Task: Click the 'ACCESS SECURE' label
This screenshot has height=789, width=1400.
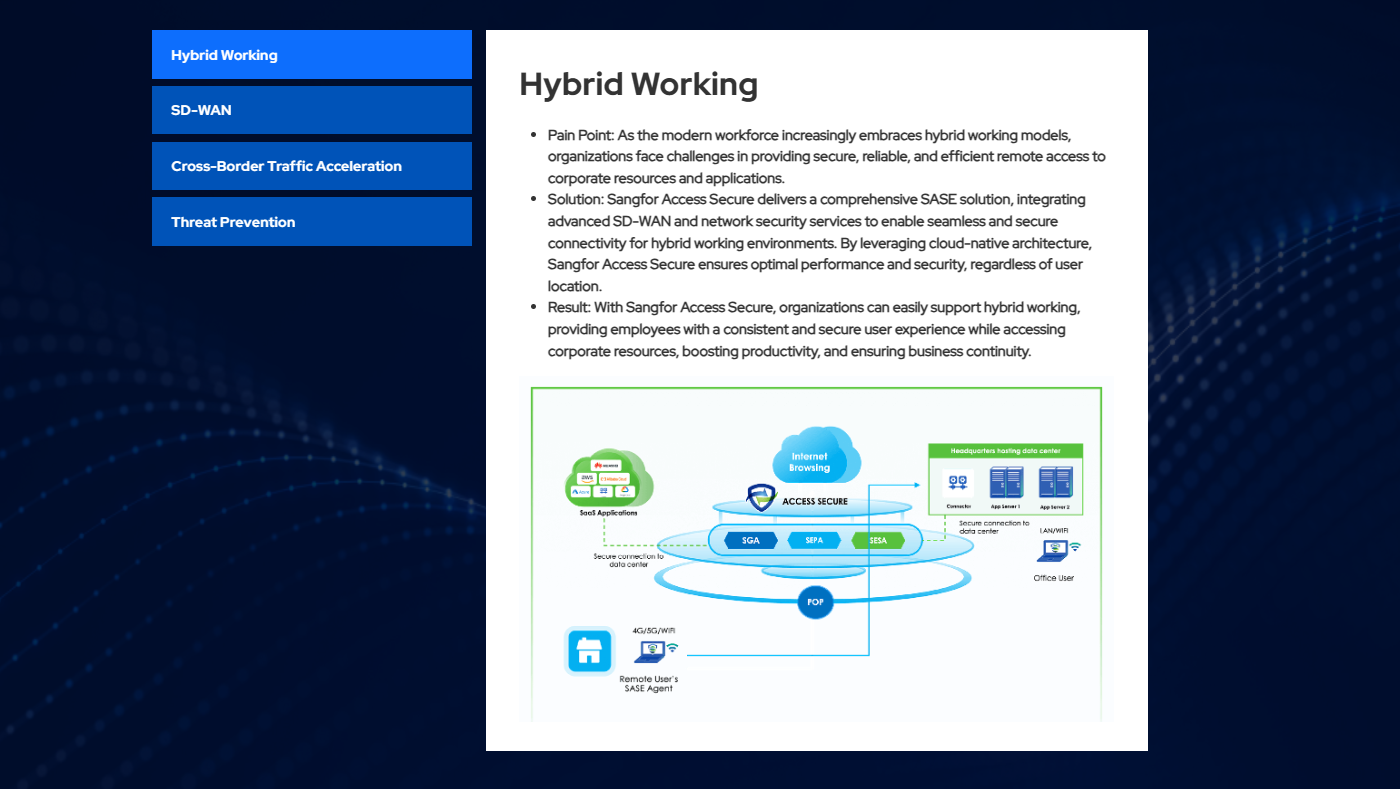Action: pos(815,501)
